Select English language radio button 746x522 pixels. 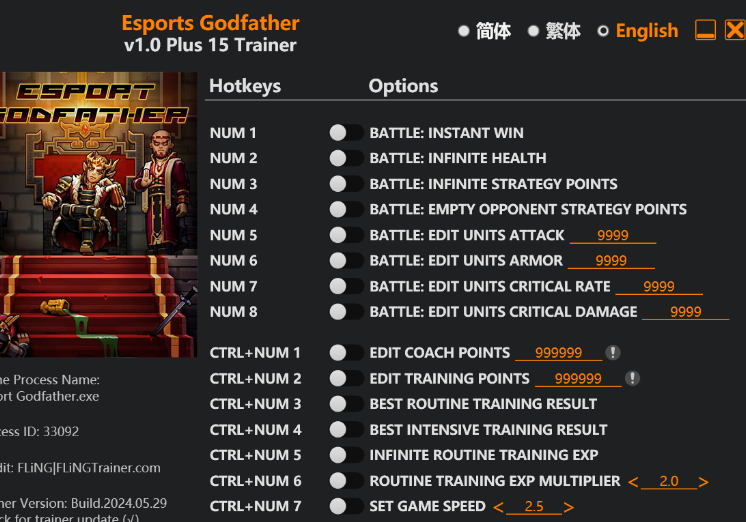click(603, 31)
